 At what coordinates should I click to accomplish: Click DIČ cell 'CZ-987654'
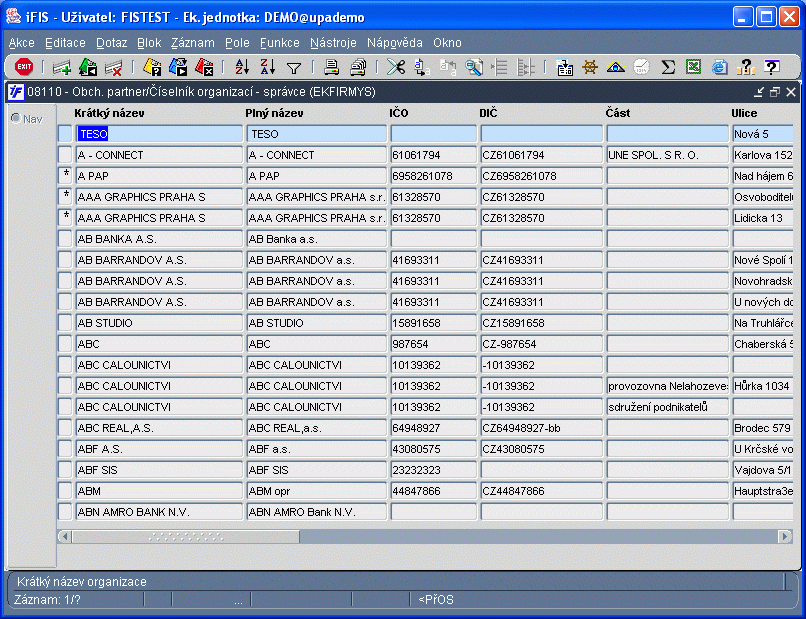pos(541,344)
